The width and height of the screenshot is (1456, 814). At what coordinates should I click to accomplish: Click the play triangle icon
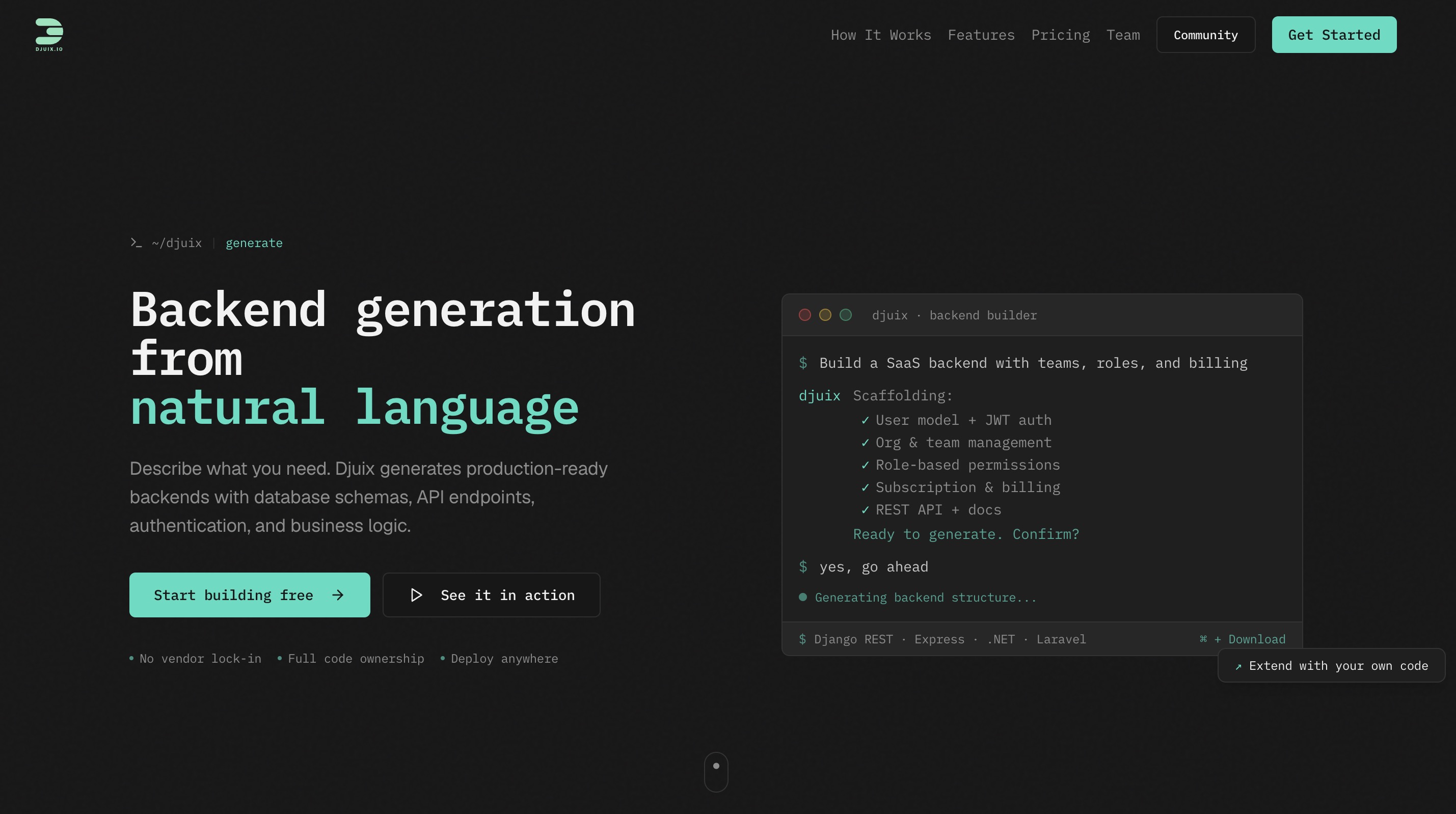[x=417, y=594]
